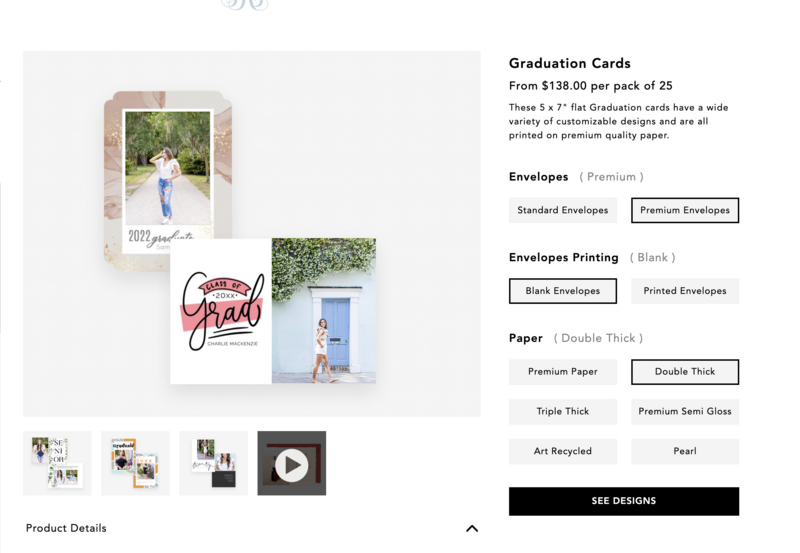Play the product video thumbnail
Screen dimensions: 800x553
[291, 463]
